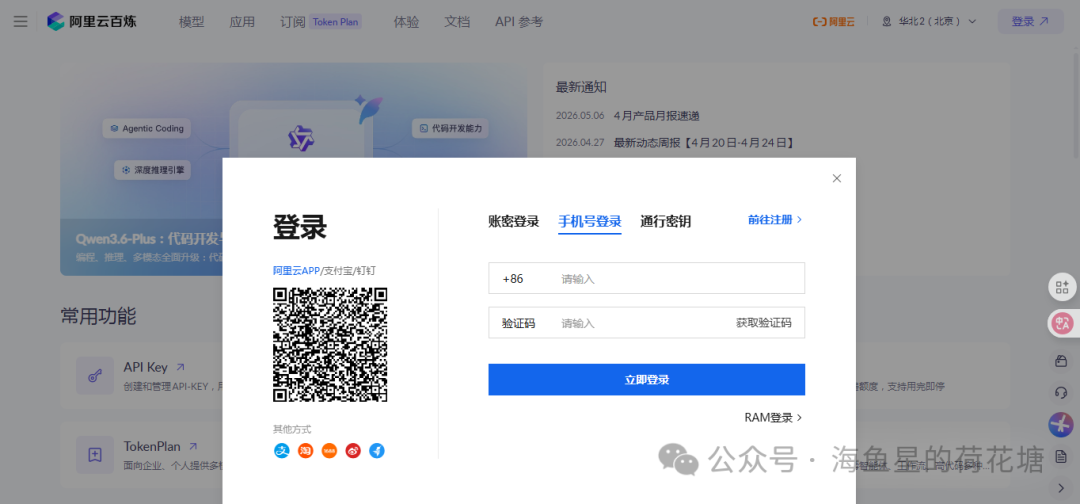Viewport: 1080px width, 504px height.
Task: Click the 最新通知 heading
Action: (581, 87)
